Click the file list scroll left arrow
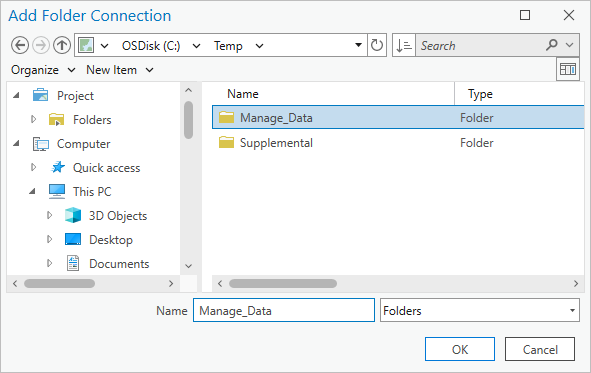The height and width of the screenshot is (373, 591). [220, 283]
